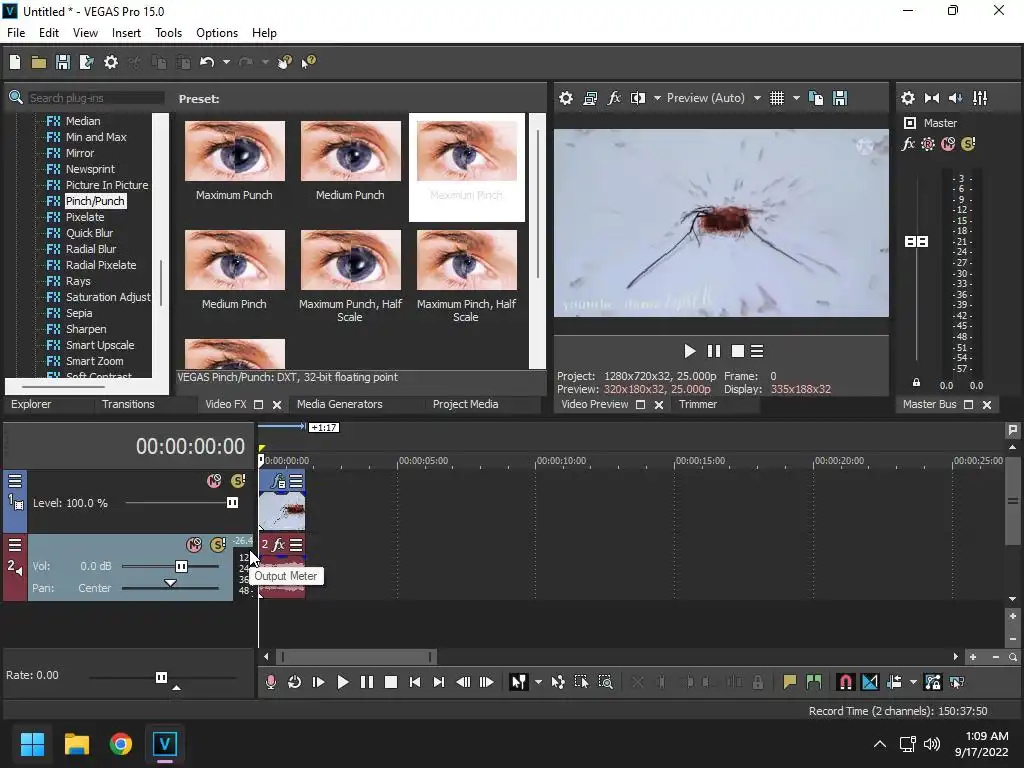Screen dimensions: 1024x768
Task: Open the Tools menu
Action: (x=168, y=33)
